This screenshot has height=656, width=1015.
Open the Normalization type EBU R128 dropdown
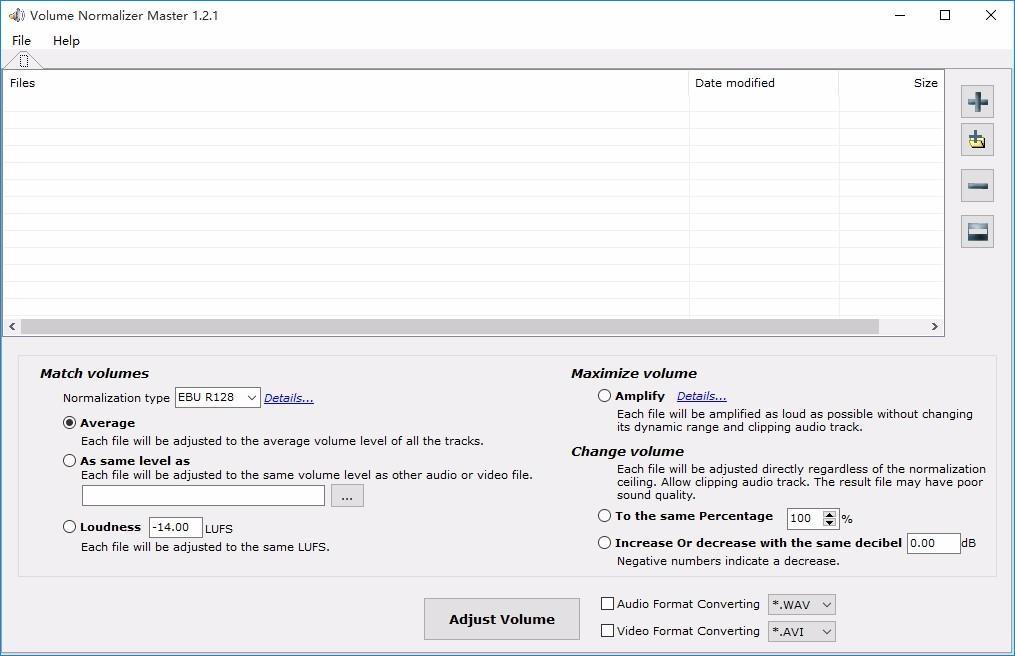point(218,397)
